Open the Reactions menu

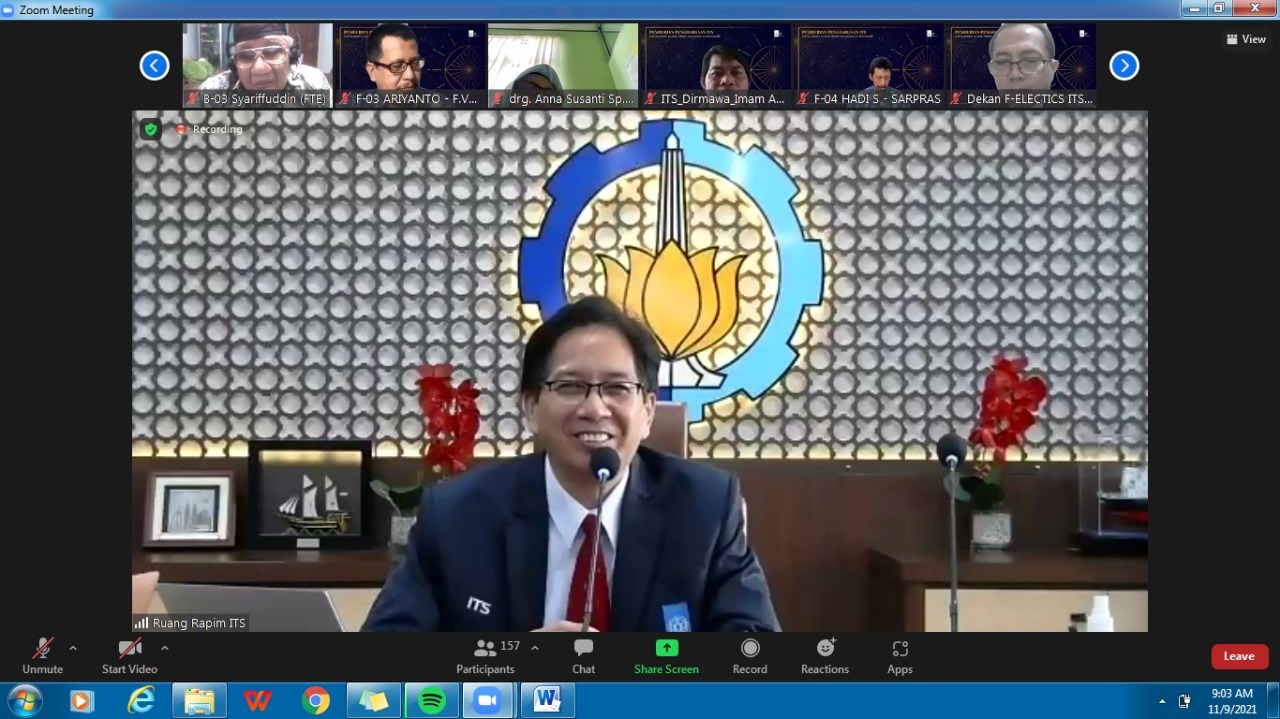coord(824,656)
